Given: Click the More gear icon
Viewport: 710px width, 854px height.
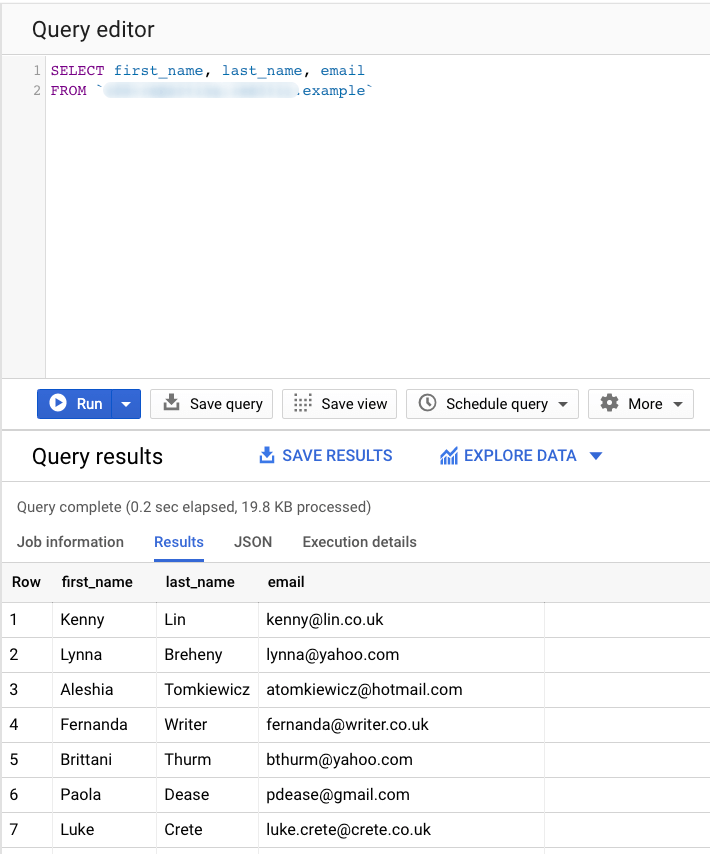Looking at the screenshot, I should click(x=609, y=403).
